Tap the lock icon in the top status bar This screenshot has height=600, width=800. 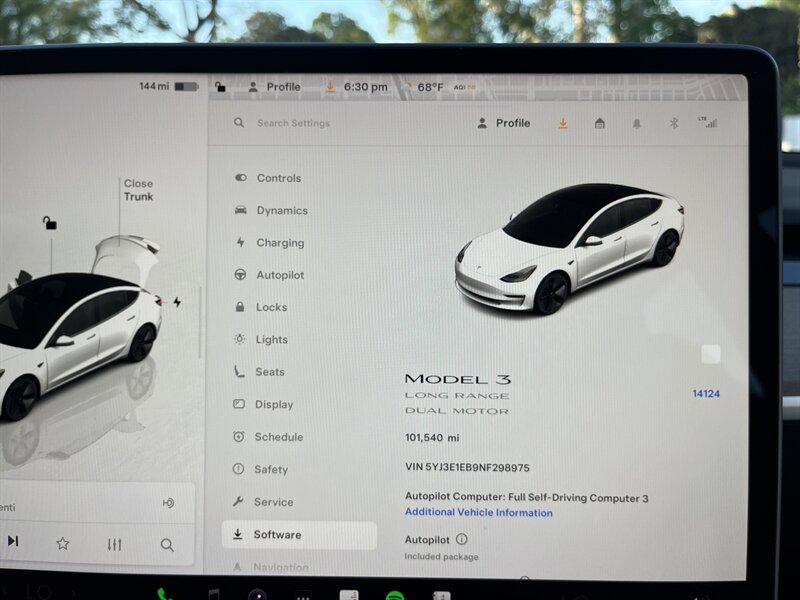pos(220,87)
